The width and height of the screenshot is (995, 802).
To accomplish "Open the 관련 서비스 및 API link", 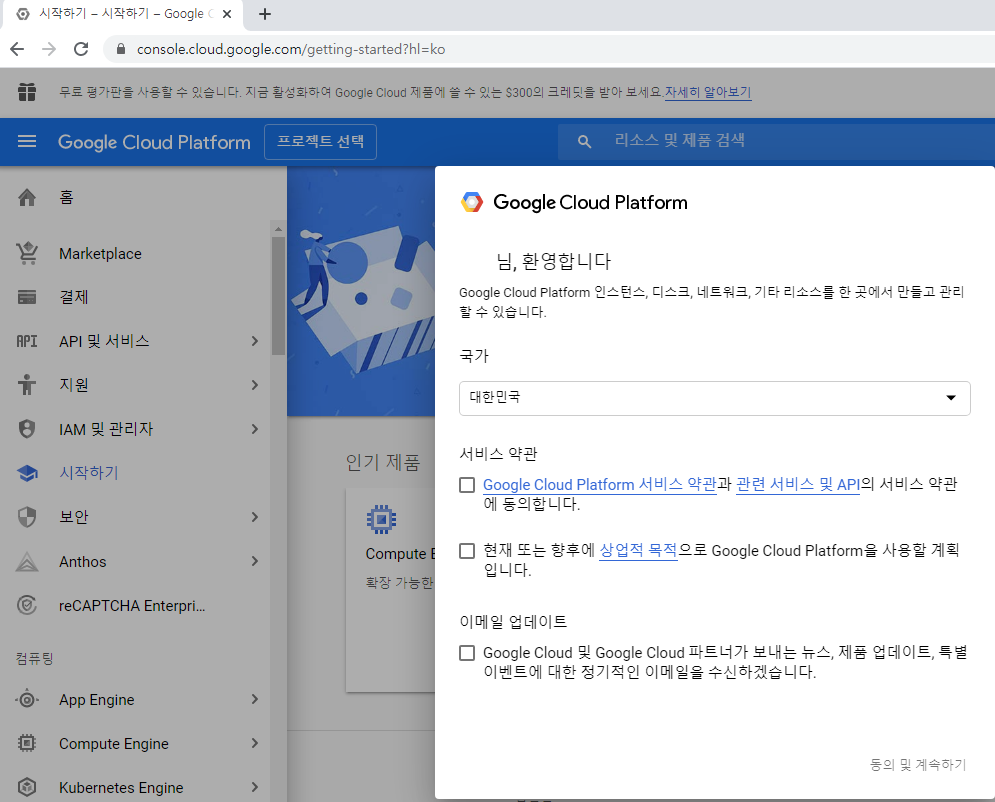I will (x=798, y=485).
